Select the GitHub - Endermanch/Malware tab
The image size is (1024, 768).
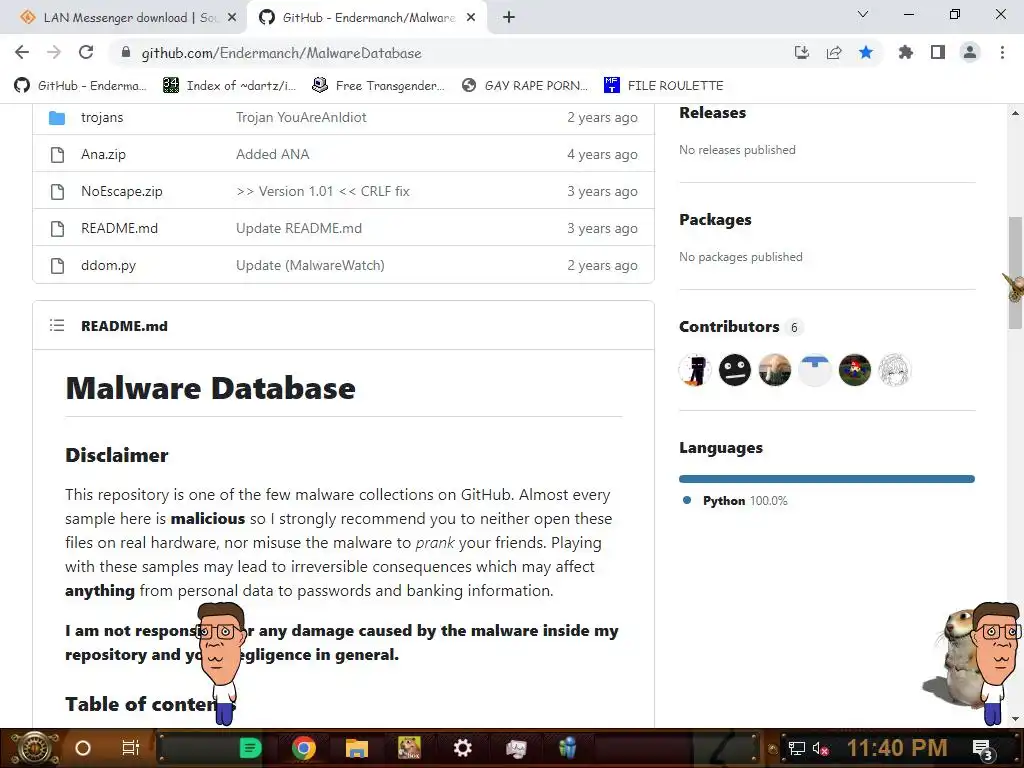click(368, 18)
